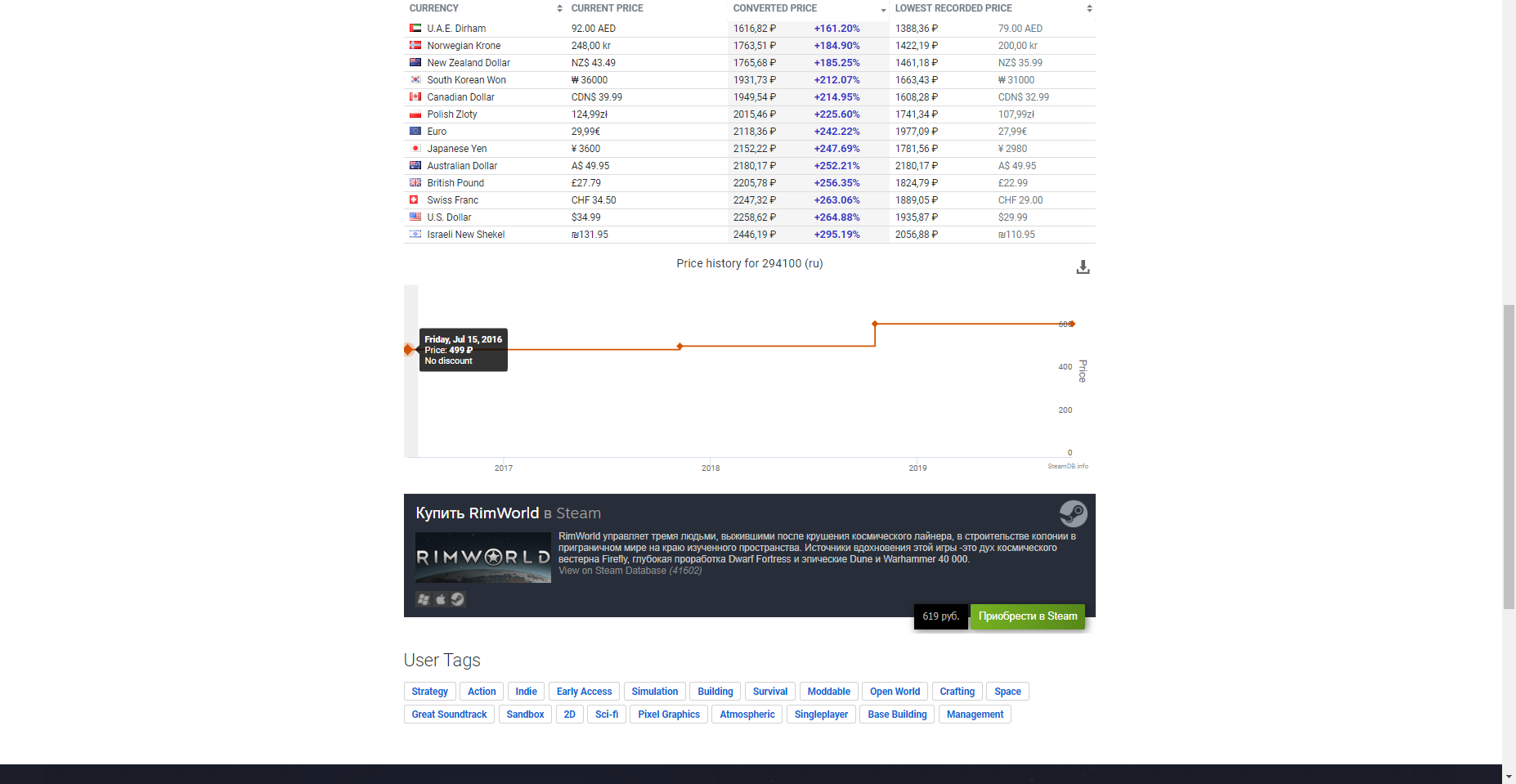Choose the Sci-fi tag
Screen dimensions: 1516x784
click(607, 715)
